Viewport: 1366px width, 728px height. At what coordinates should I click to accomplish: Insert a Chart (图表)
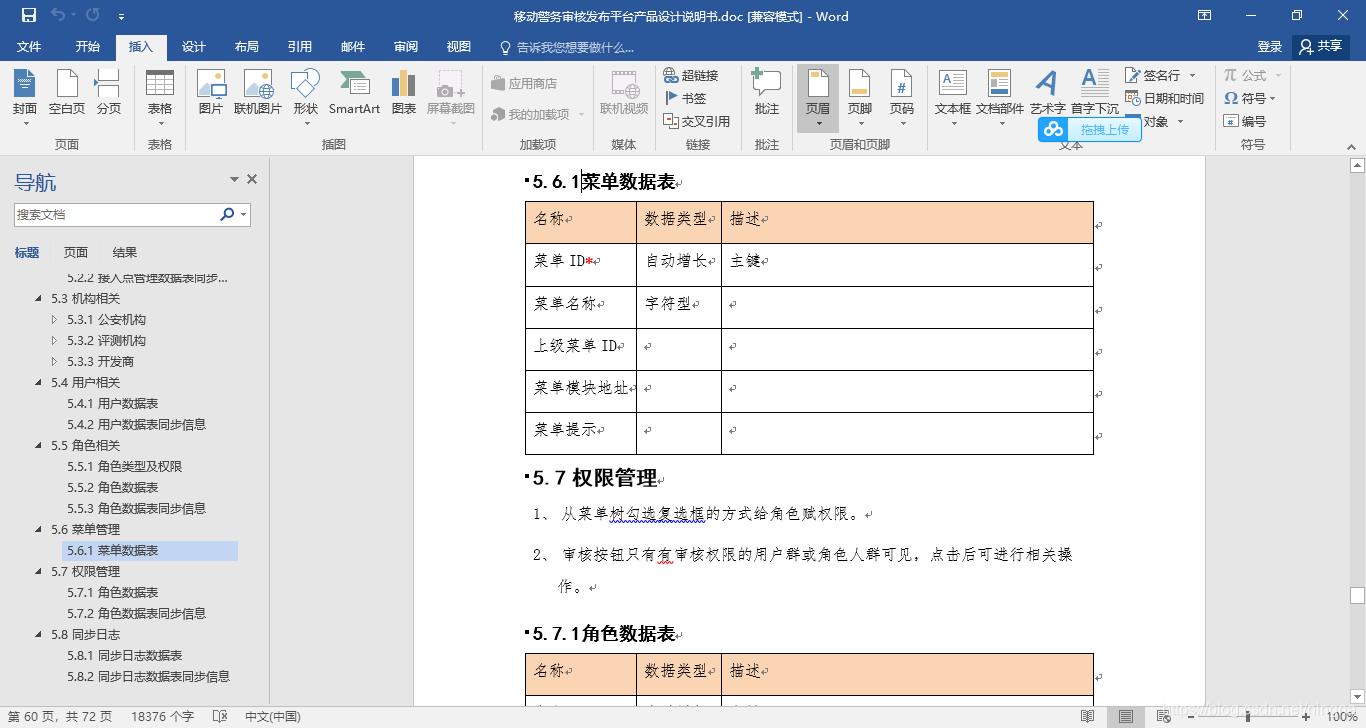(x=404, y=92)
